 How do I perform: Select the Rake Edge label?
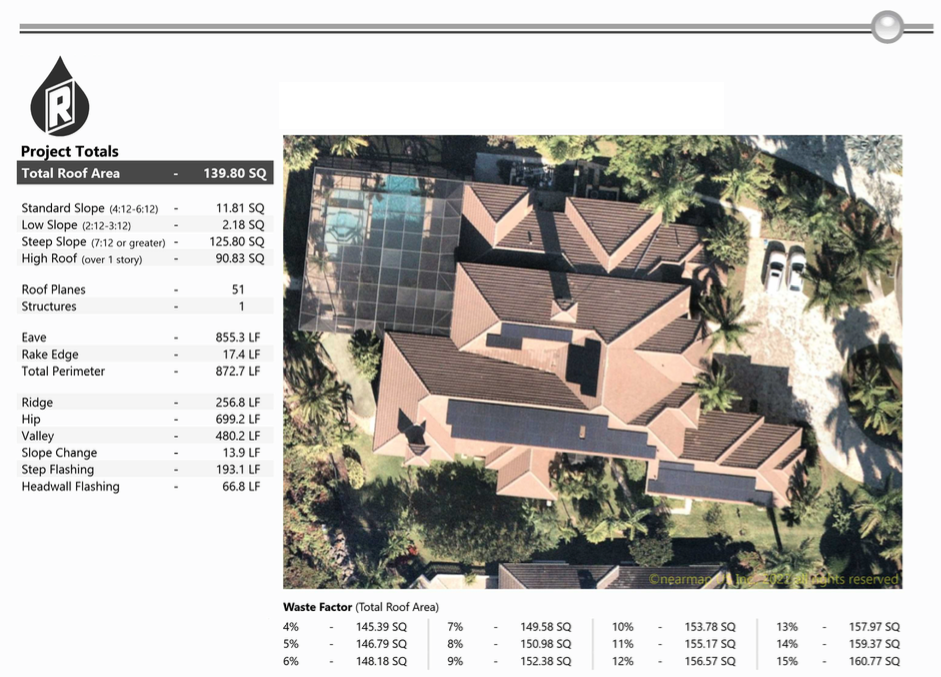[50, 355]
